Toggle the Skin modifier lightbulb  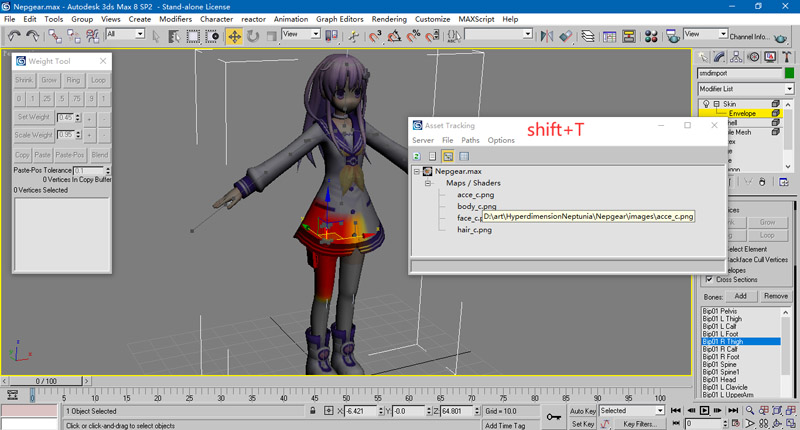tap(707, 104)
